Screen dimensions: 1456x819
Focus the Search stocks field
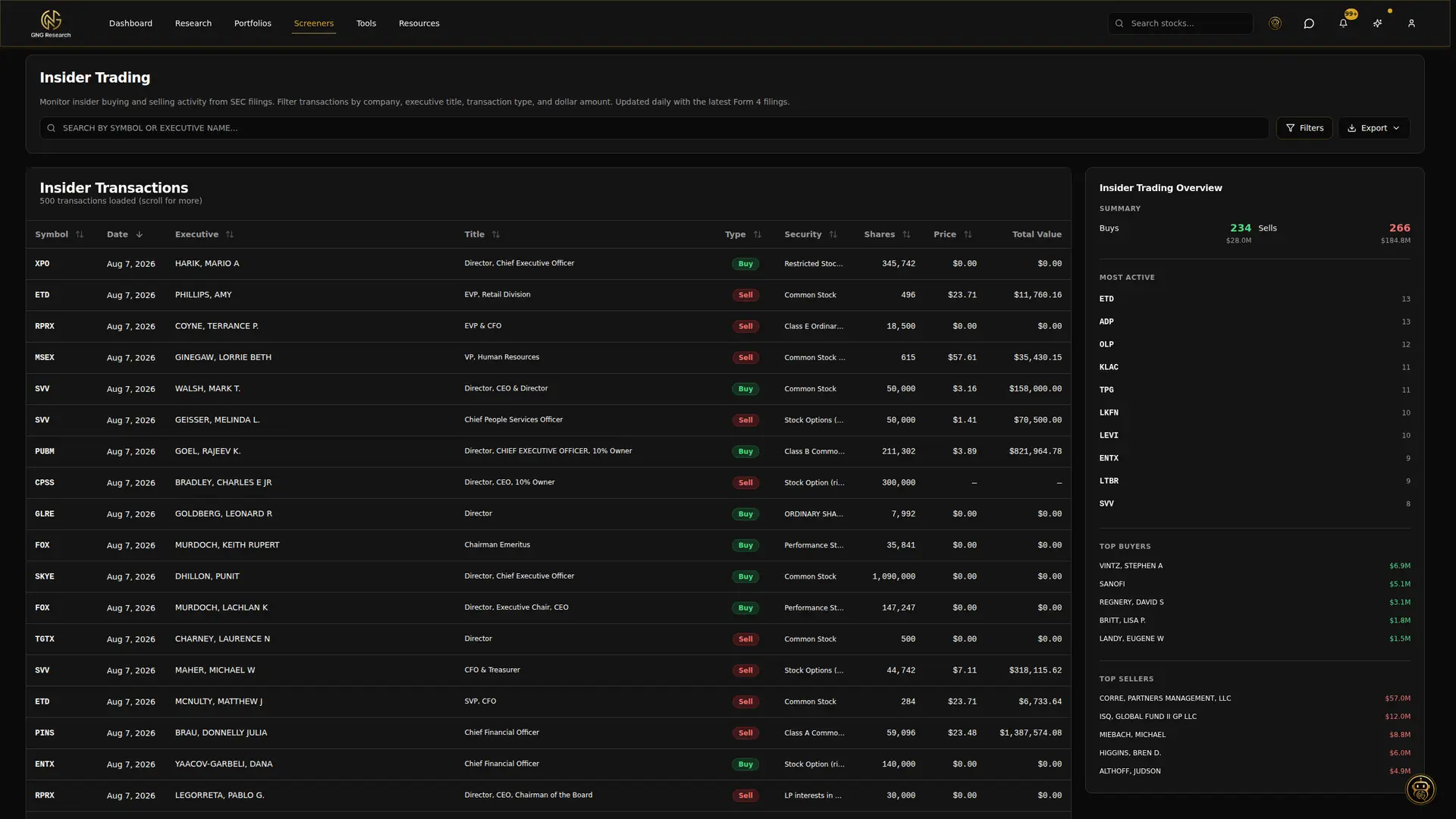point(1180,24)
